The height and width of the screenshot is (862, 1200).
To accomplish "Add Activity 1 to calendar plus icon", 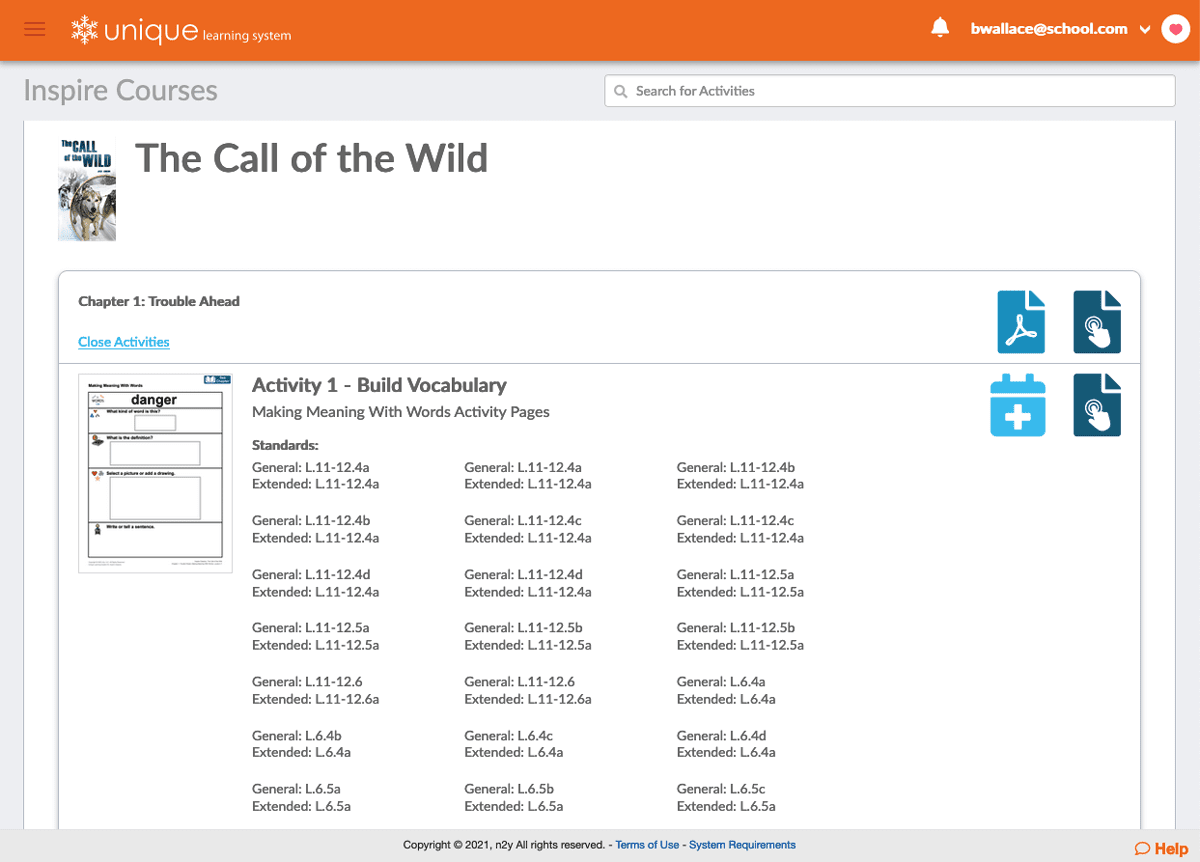I will [x=1018, y=406].
